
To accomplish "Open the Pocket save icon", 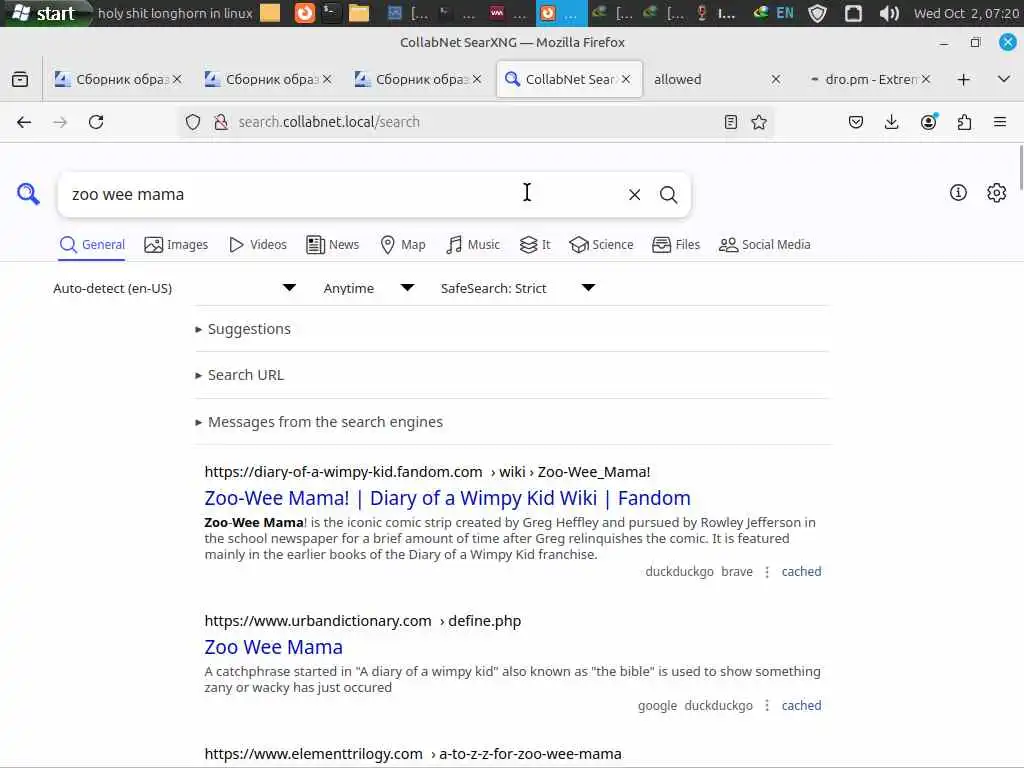I will [x=856, y=122].
